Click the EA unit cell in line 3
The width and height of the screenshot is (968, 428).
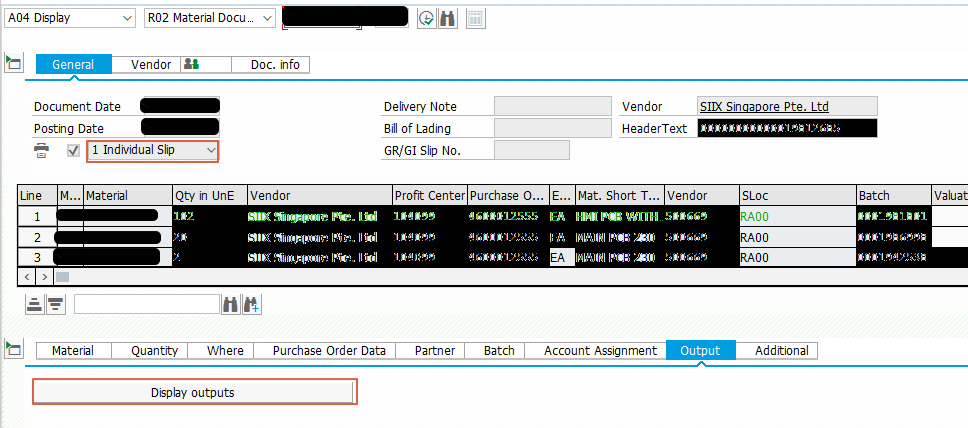(x=562, y=258)
